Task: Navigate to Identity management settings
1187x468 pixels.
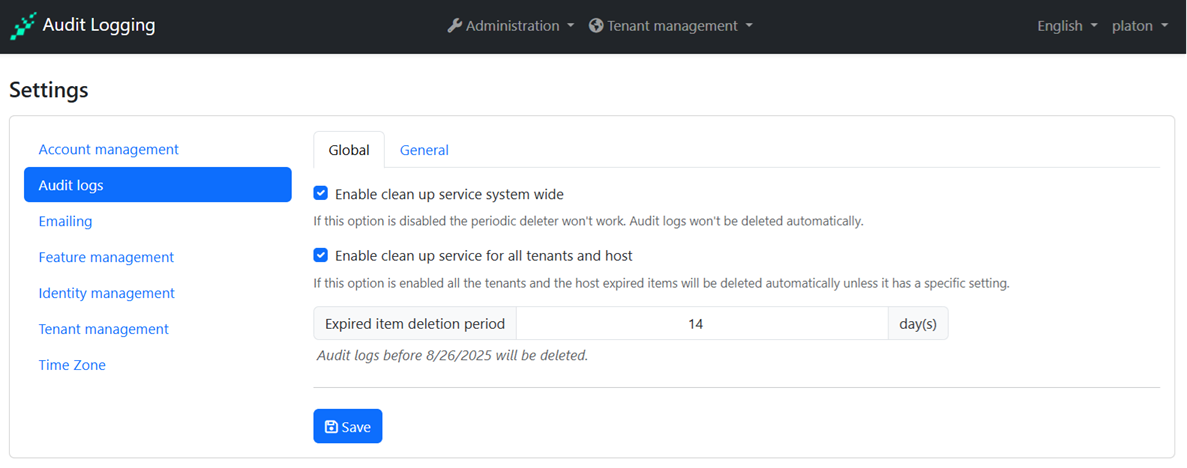Action: (106, 293)
